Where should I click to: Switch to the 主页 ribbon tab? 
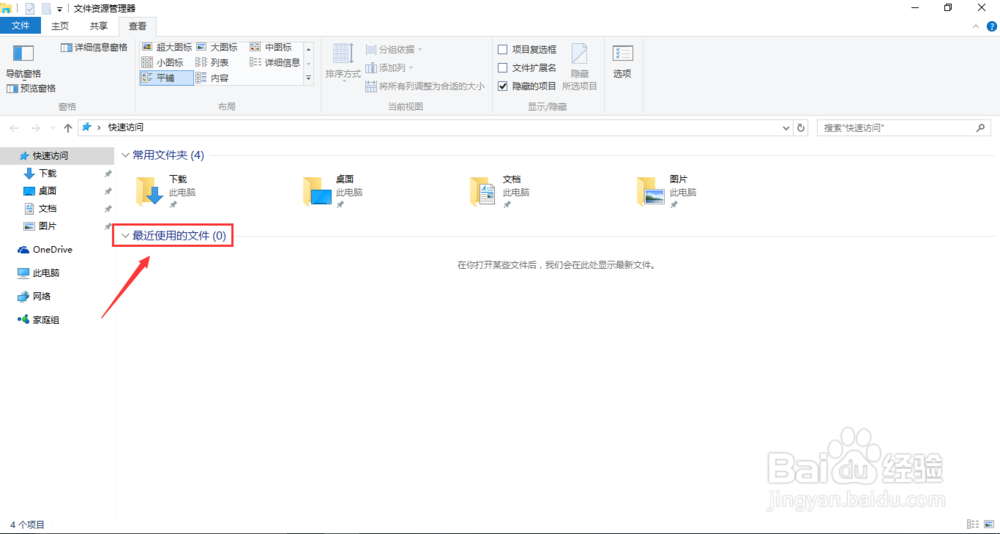coord(60,26)
